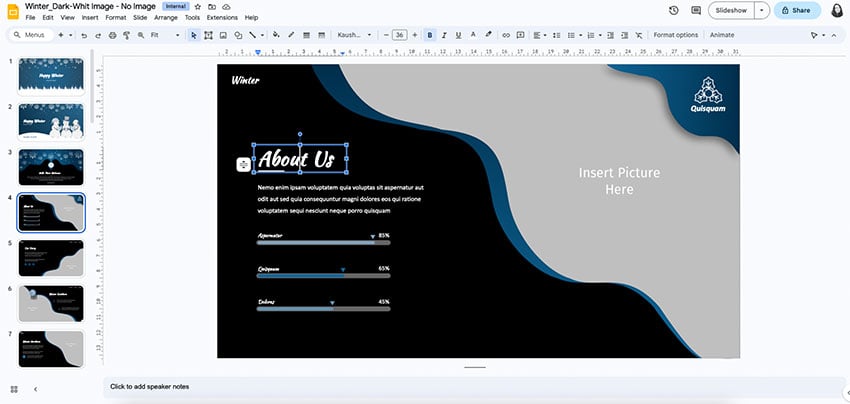The image size is (850, 404).
Task: Expand the New slide dropdown arrow
Action: pyautogui.click(x=70, y=35)
